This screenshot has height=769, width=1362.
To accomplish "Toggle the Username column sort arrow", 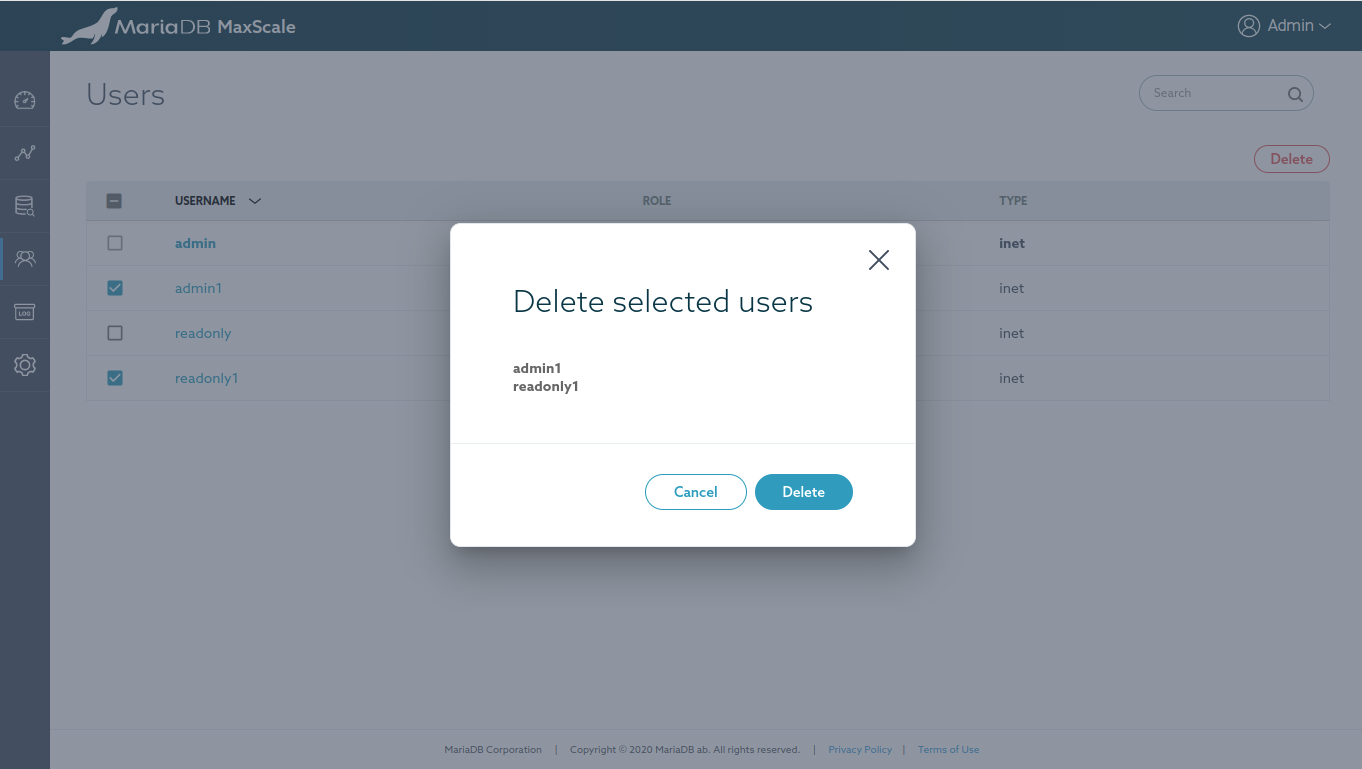I will (x=255, y=201).
